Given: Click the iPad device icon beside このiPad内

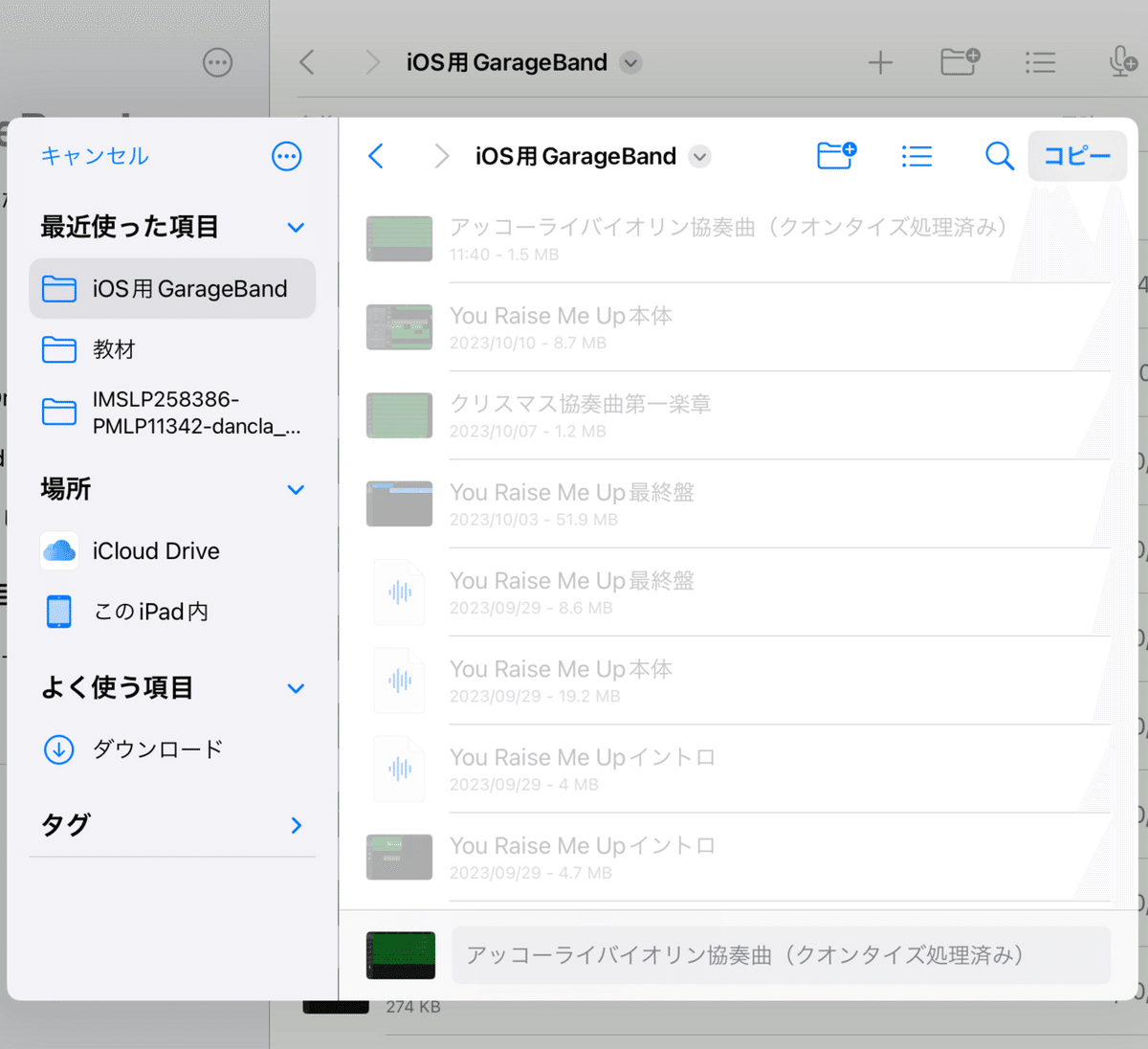Looking at the screenshot, I should (59, 612).
